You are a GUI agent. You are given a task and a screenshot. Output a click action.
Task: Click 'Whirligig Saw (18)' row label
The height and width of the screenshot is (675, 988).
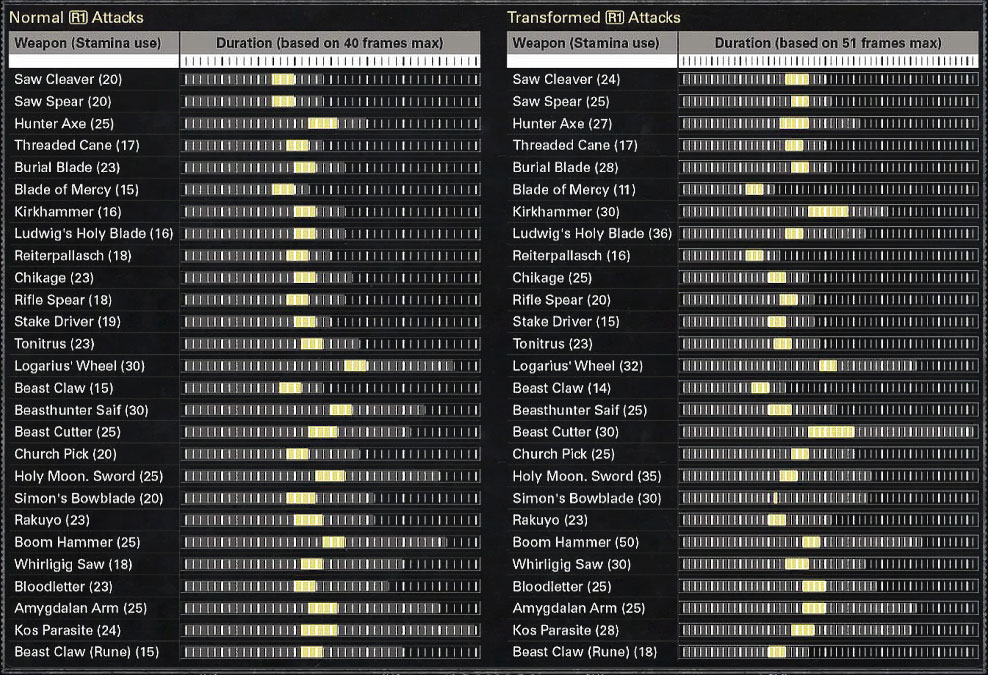pos(73,565)
